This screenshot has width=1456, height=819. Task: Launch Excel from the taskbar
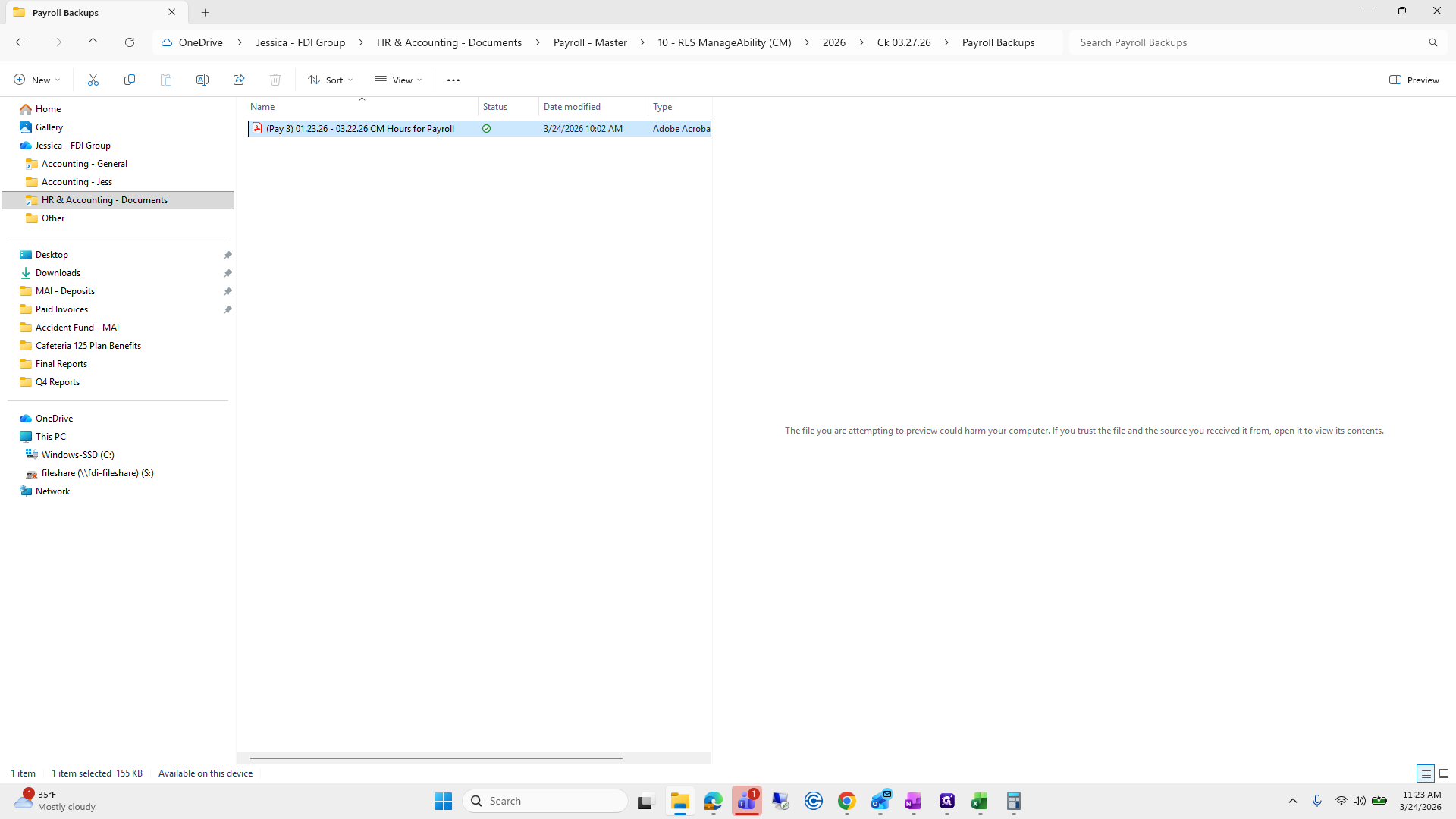click(x=979, y=801)
